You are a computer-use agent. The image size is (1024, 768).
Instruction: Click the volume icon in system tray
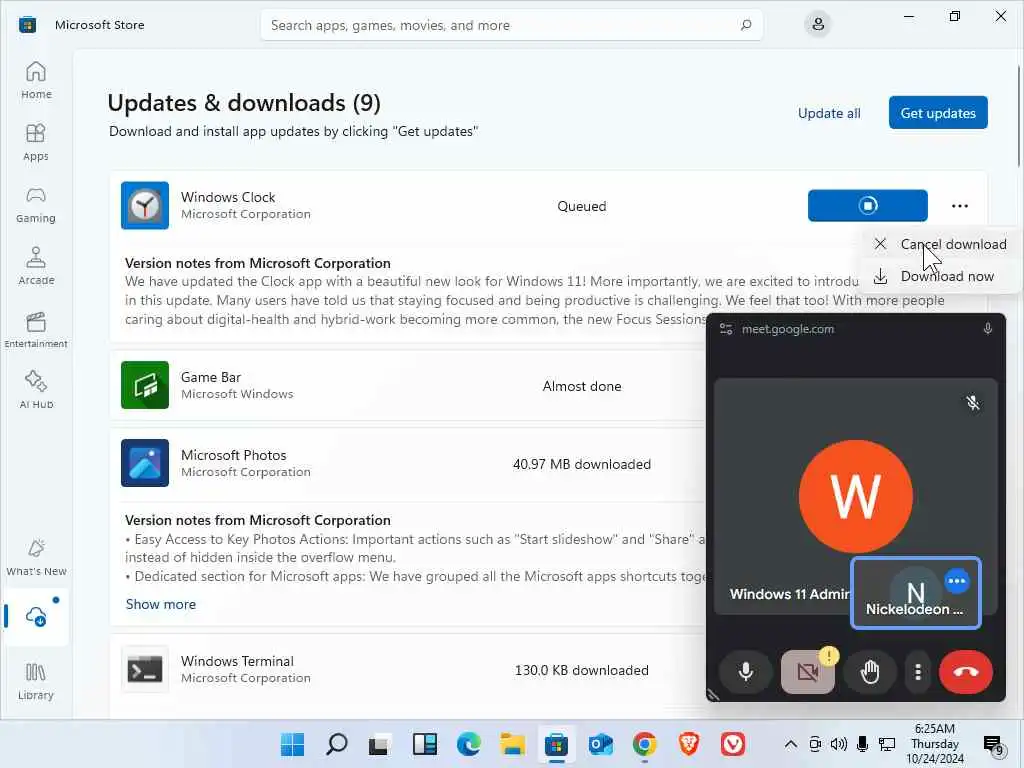pyautogui.click(x=839, y=744)
